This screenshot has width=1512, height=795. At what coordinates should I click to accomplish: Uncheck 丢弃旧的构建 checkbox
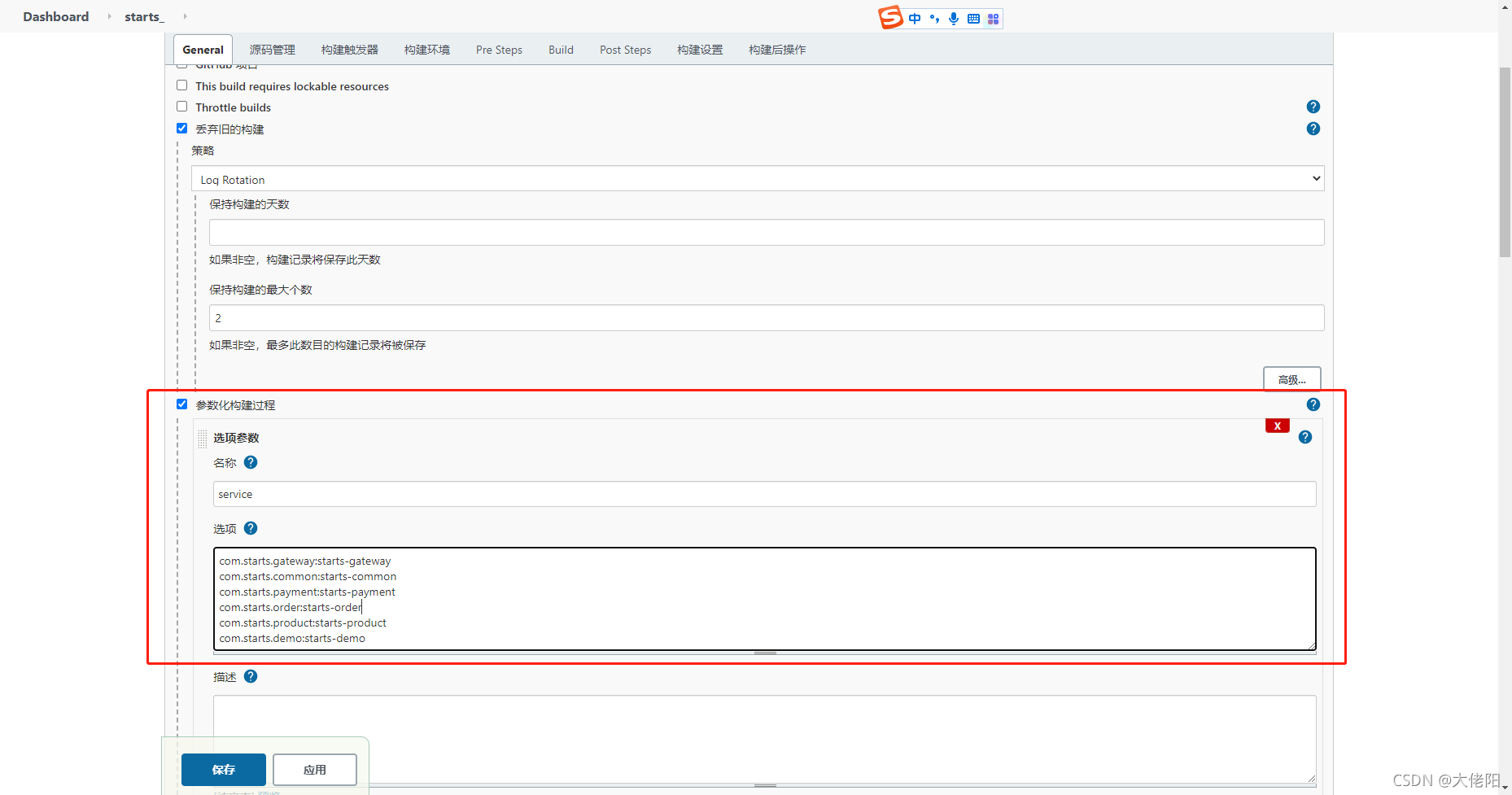tap(181, 129)
